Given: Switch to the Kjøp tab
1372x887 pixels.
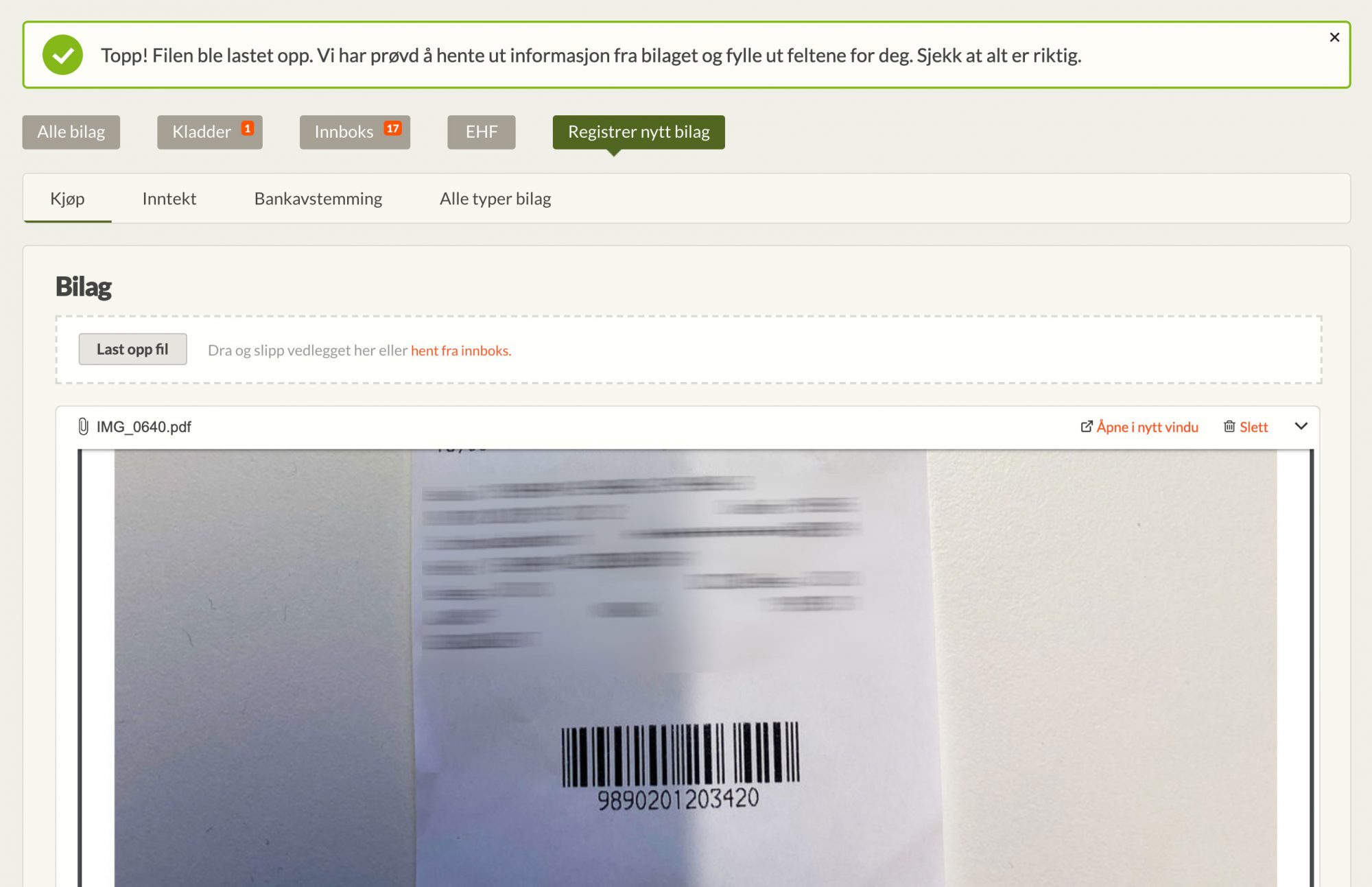Looking at the screenshot, I should [67, 199].
